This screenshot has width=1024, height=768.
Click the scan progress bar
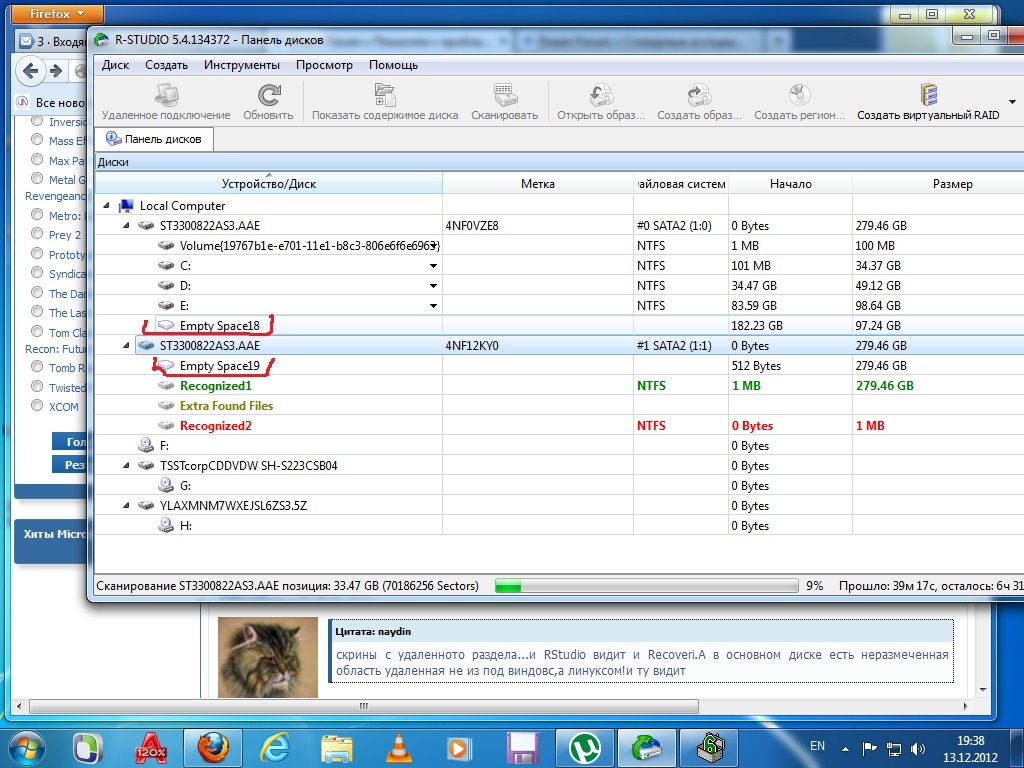coord(647,586)
